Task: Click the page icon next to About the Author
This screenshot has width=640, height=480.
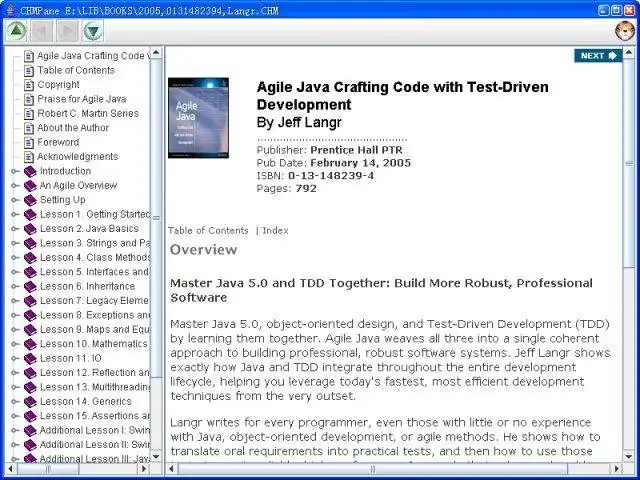Action: [29, 128]
